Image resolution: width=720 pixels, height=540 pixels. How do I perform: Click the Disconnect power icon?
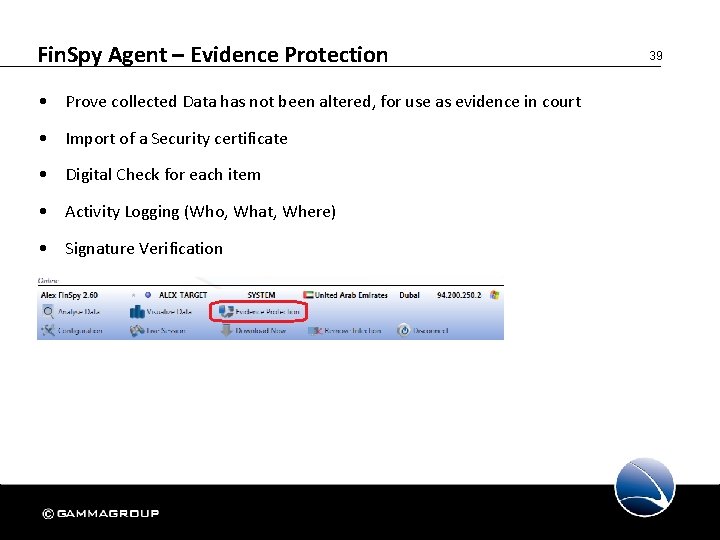(404, 330)
